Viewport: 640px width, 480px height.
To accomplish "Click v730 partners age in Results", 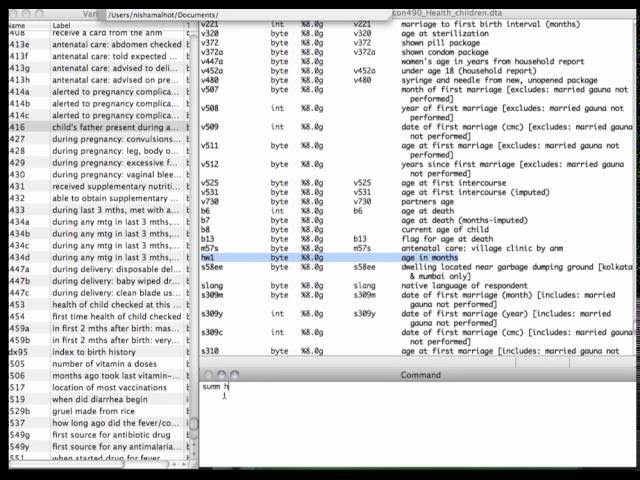I will coord(327,202).
